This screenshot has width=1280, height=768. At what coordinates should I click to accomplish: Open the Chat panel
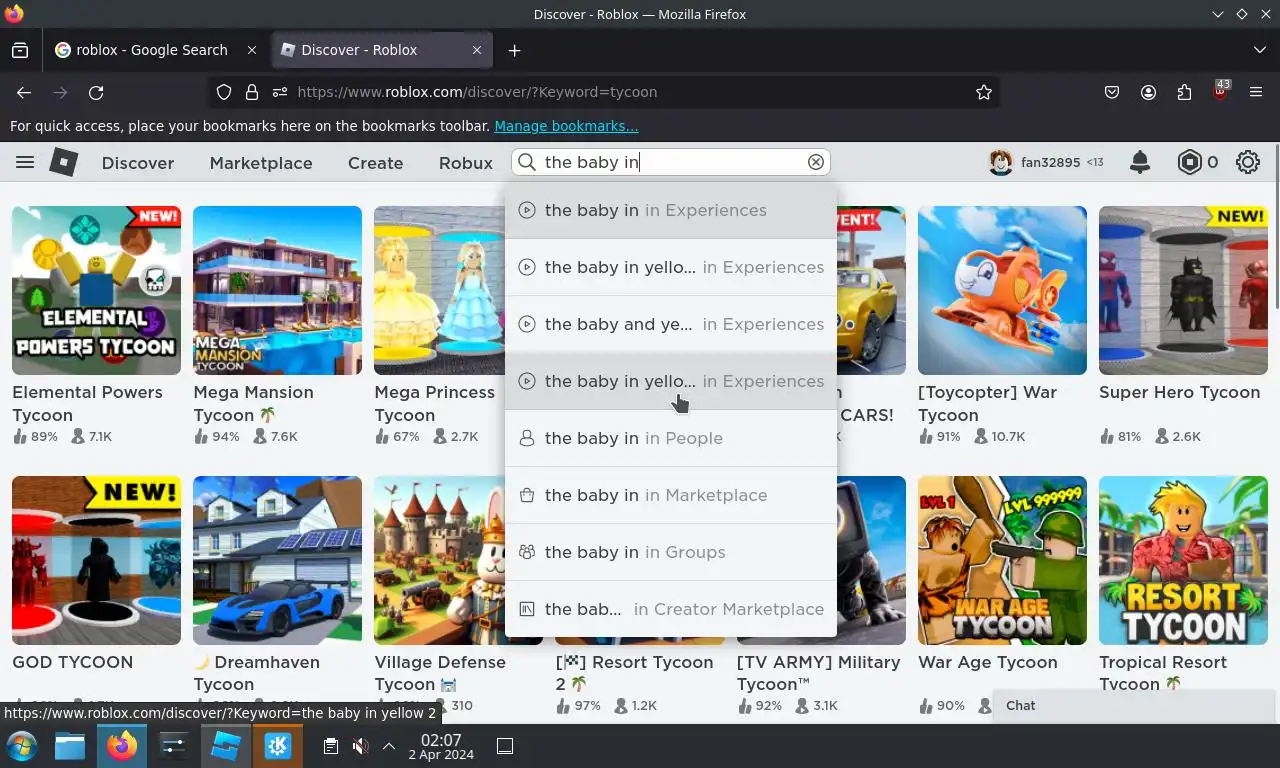pos(1135,705)
